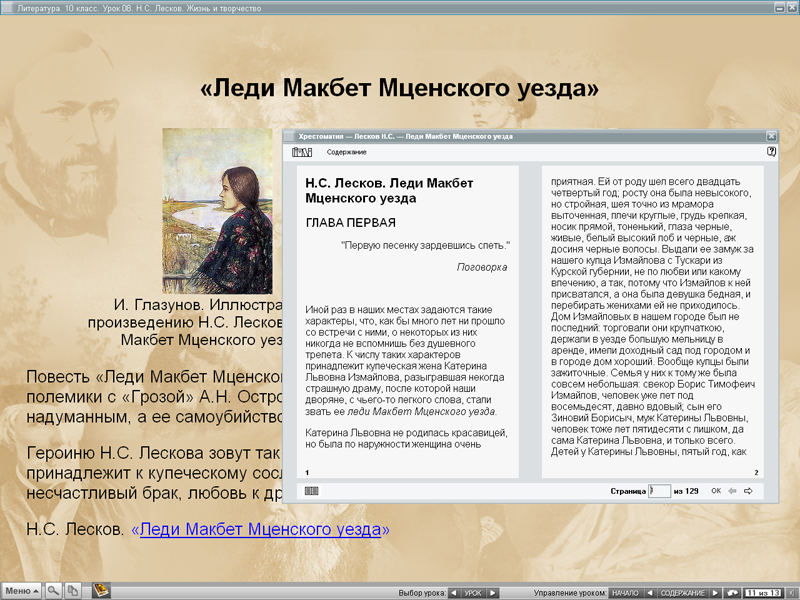Click the СОДЕРЖАНИЕ button in lesson controls
Screen dimensions: 800x600
tap(682, 593)
